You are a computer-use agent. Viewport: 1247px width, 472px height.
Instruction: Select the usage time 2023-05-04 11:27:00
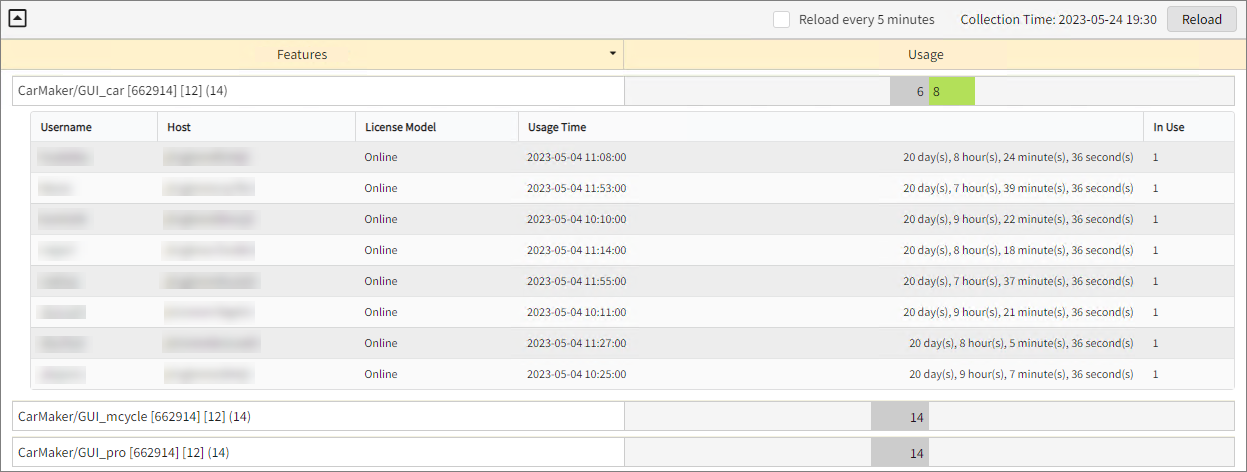[576, 343]
